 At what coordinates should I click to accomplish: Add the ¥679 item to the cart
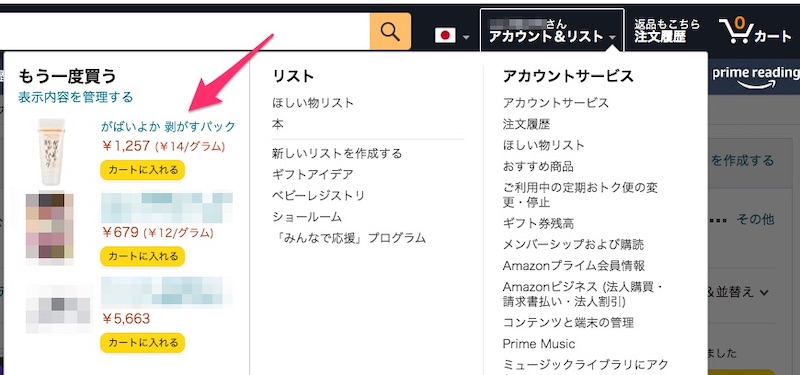click(142, 256)
